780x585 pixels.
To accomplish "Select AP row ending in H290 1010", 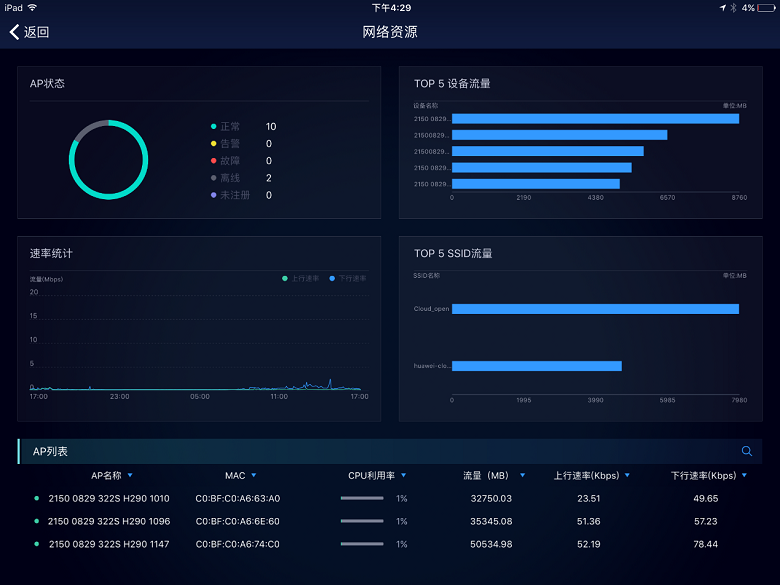I will [x=108, y=498].
